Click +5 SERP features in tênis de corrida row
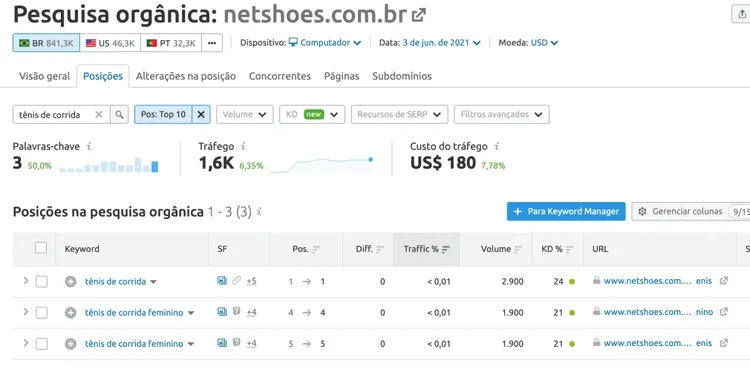 pos(252,281)
